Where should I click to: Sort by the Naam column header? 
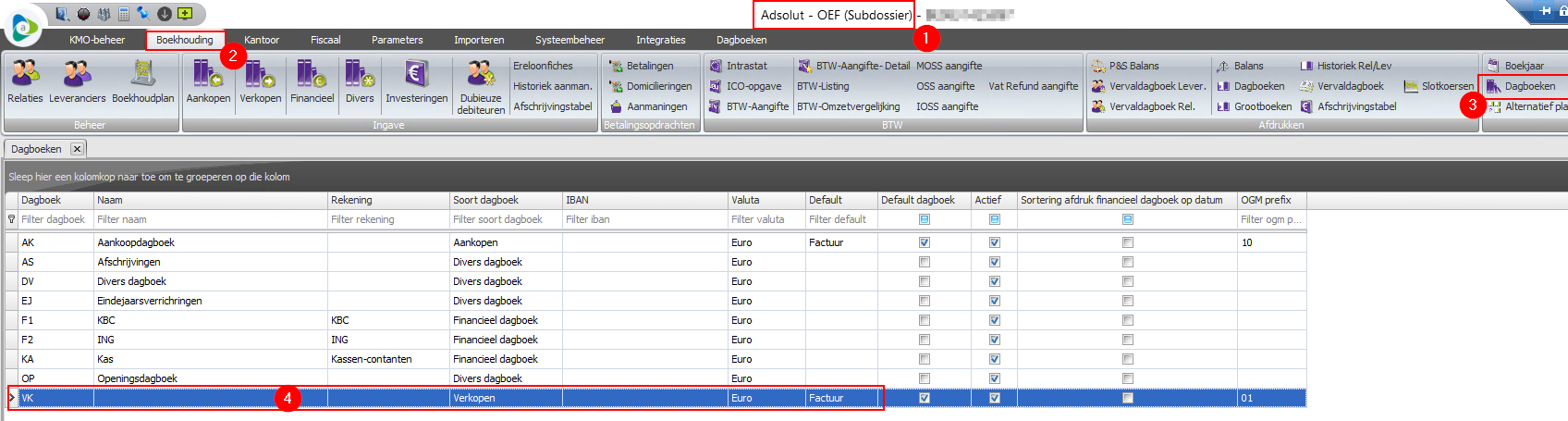click(211, 200)
